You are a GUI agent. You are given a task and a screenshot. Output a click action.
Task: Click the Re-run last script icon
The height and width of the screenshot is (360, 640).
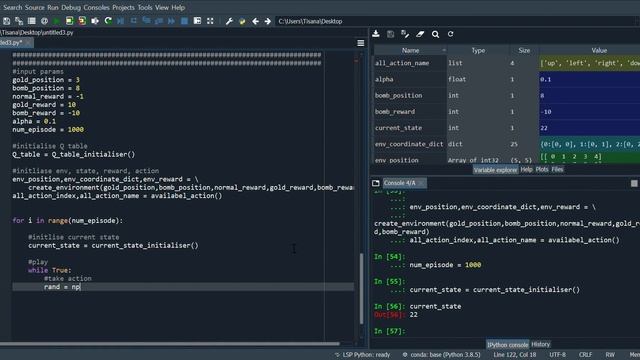pos(108,21)
